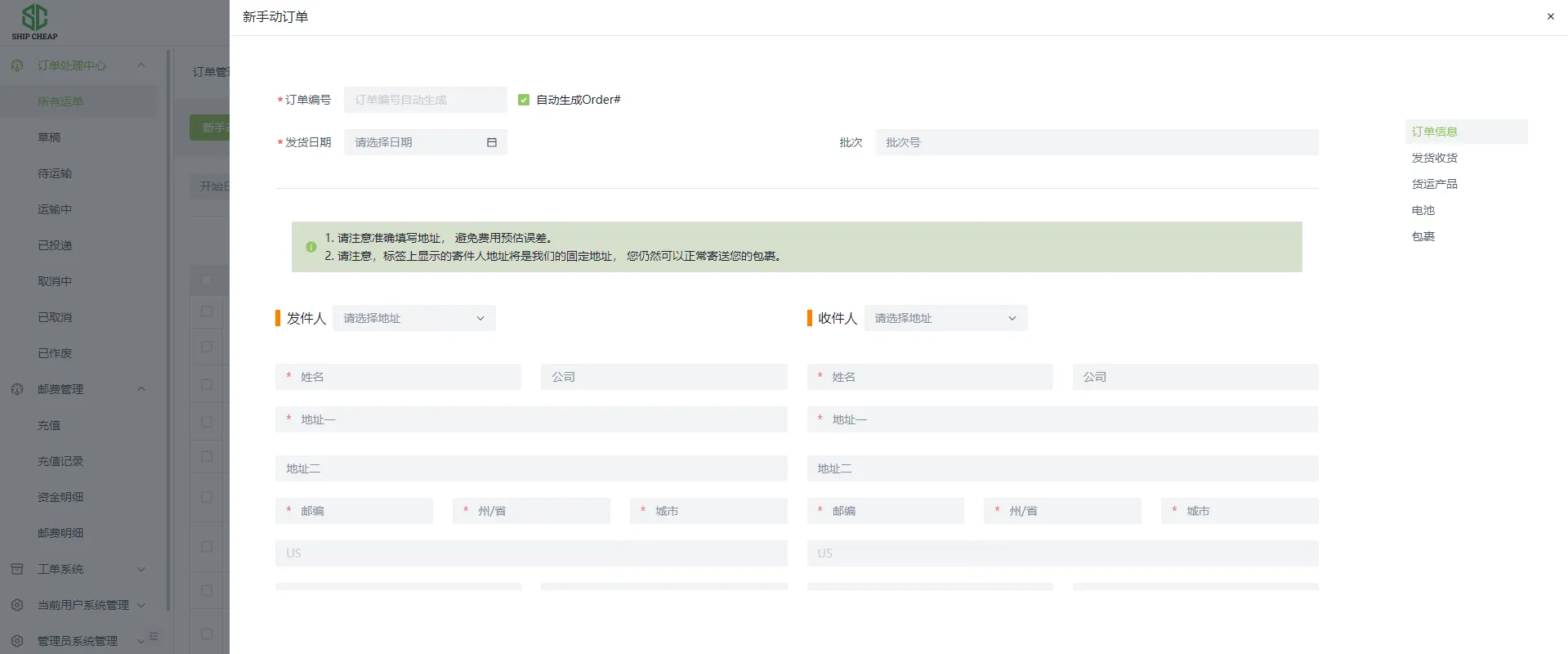Click the 邮费管理 sidebar icon
Image resolution: width=1568 pixels, height=654 pixels.
pyautogui.click(x=17, y=389)
